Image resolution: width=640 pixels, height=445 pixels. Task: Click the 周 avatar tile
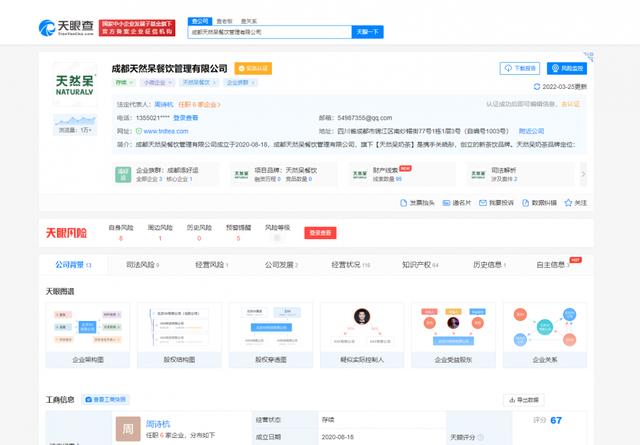coord(128,429)
